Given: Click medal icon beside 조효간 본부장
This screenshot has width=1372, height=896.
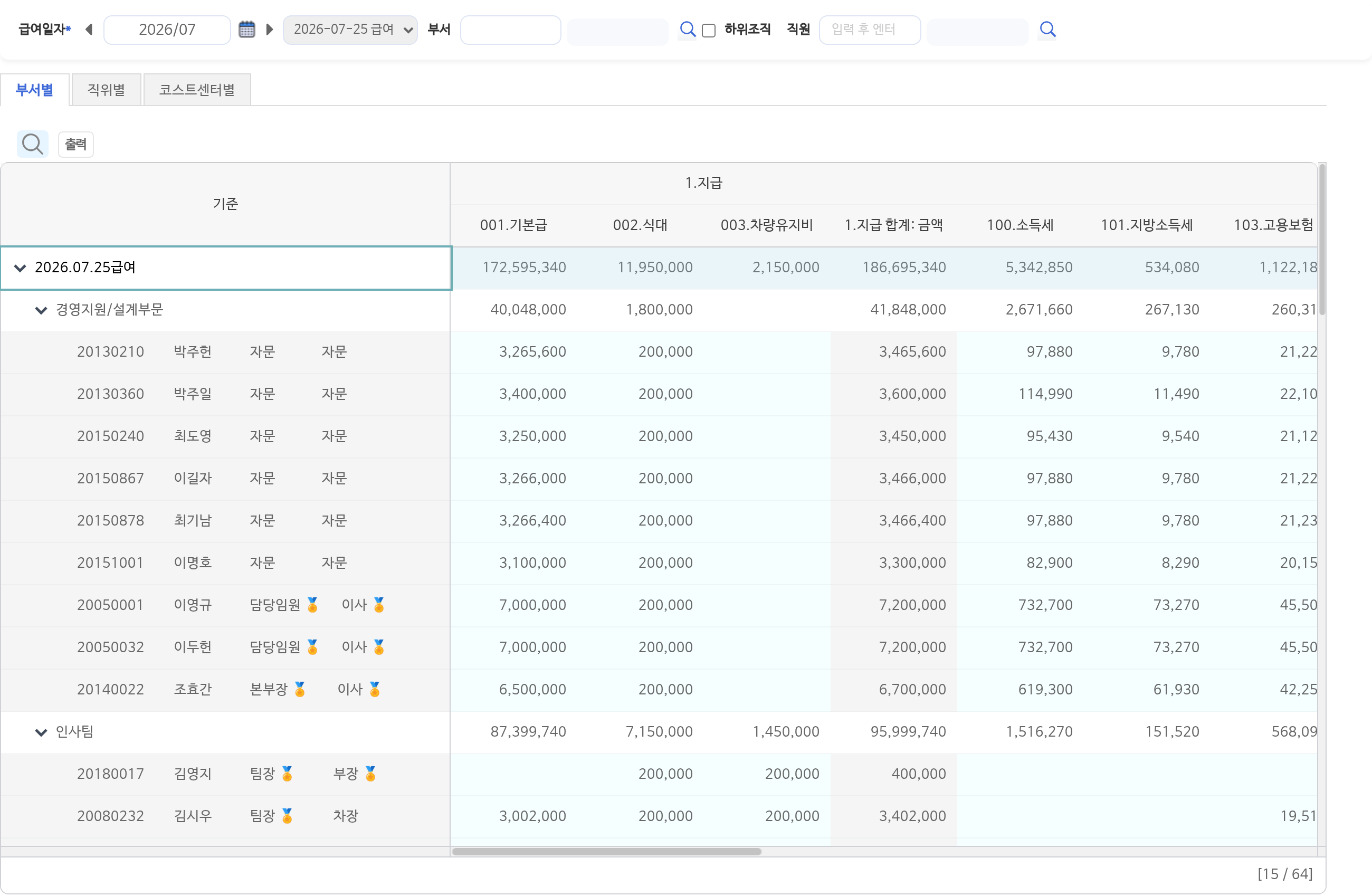Looking at the screenshot, I should [300, 689].
